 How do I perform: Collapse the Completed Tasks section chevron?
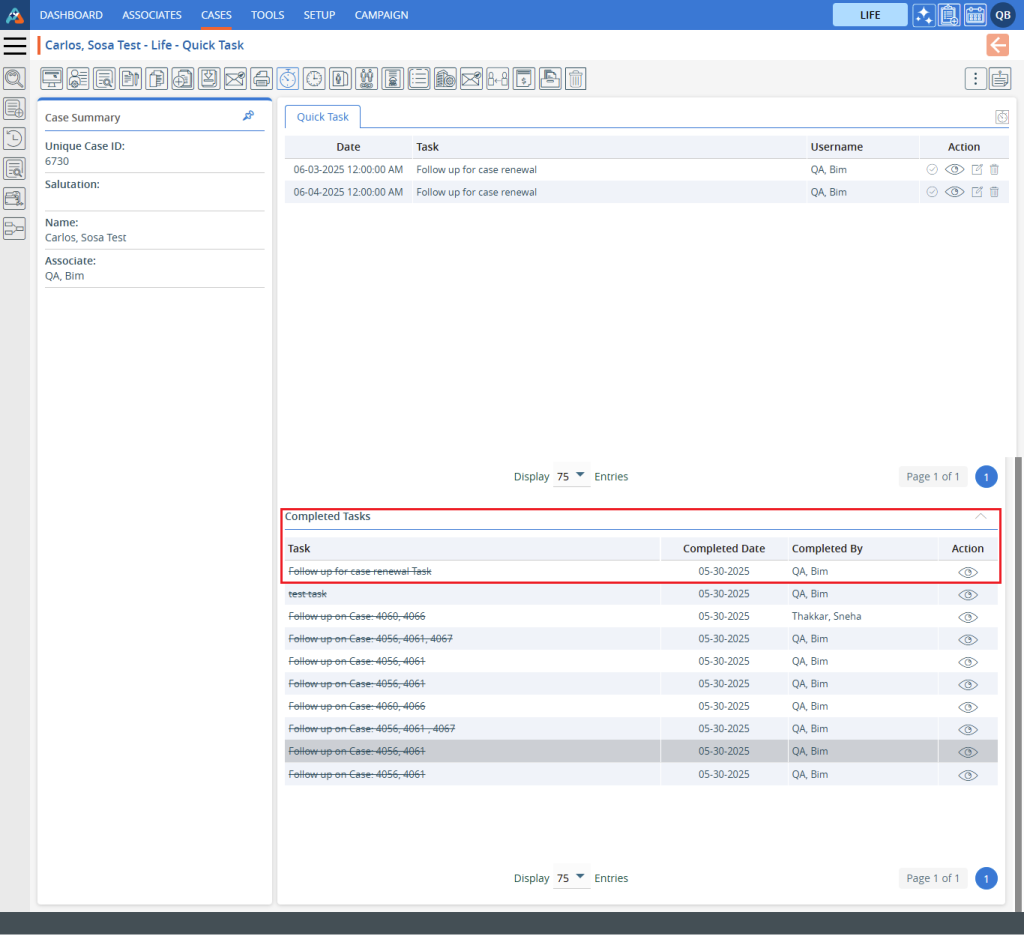pos(981,516)
